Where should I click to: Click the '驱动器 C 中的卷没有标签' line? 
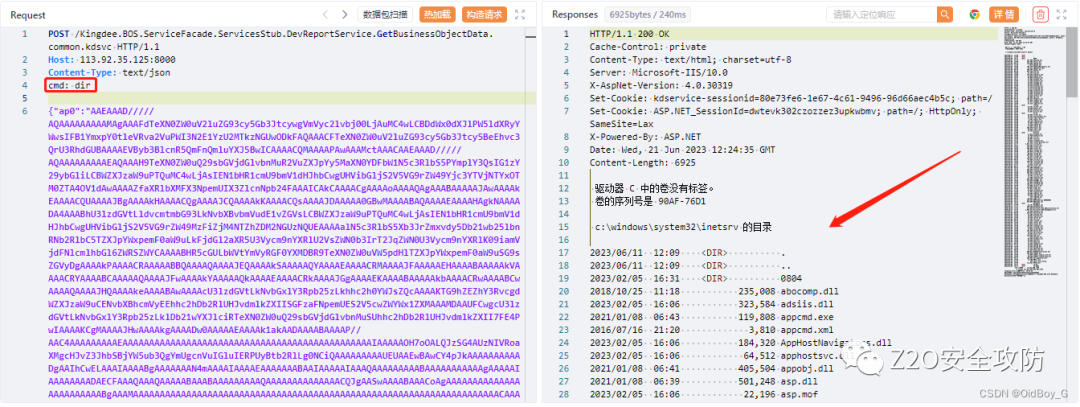(654, 189)
